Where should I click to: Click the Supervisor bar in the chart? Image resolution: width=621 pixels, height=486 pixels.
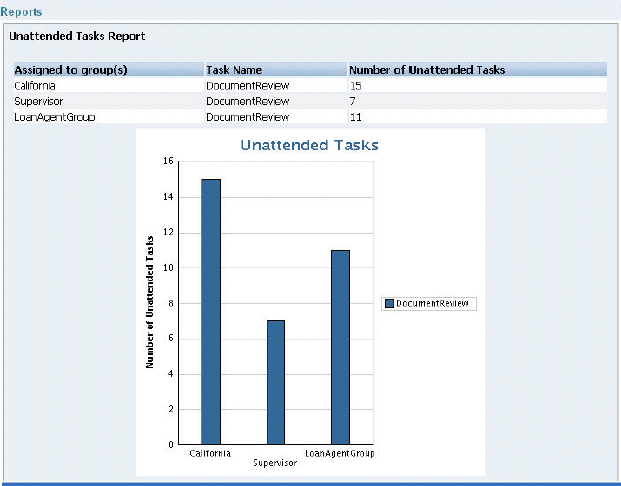pos(276,382)
